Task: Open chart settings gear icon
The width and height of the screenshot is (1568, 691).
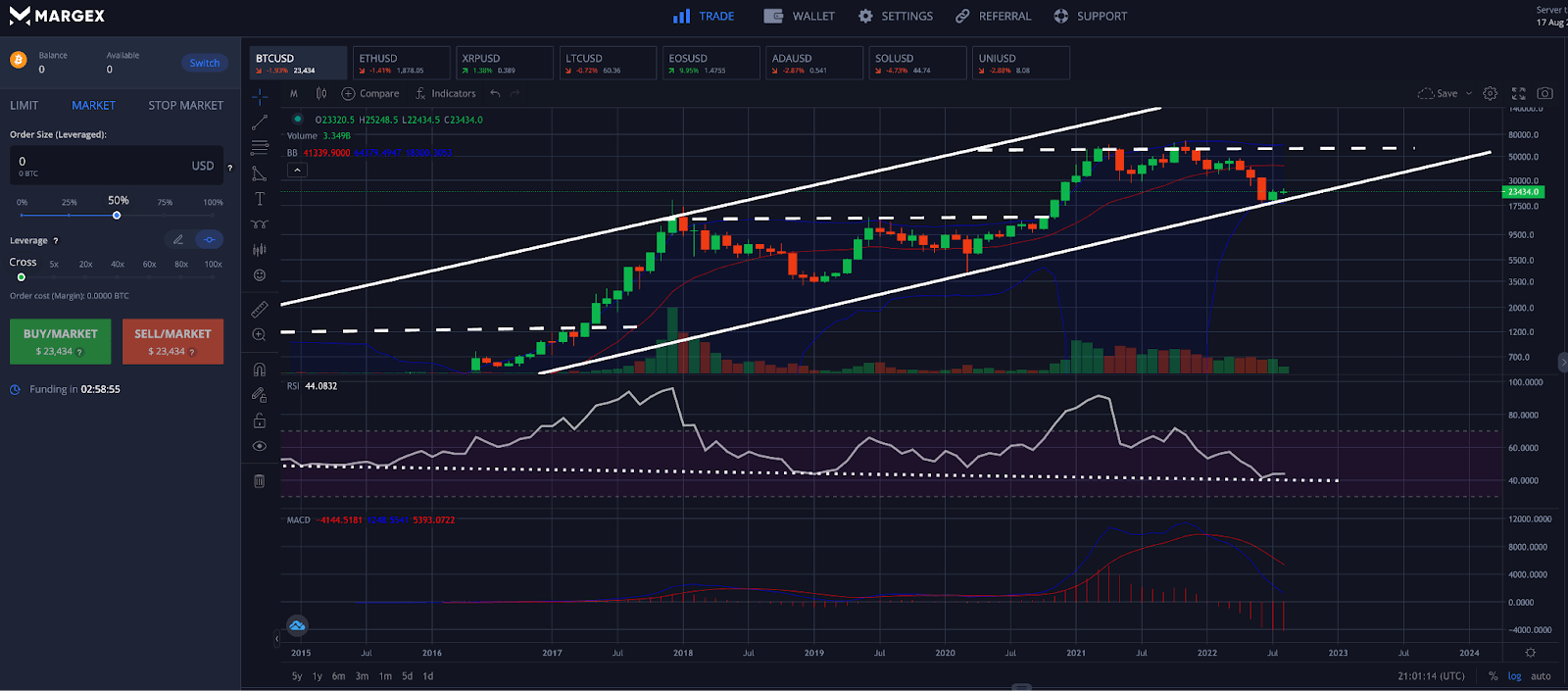Action: (1490, 93)
